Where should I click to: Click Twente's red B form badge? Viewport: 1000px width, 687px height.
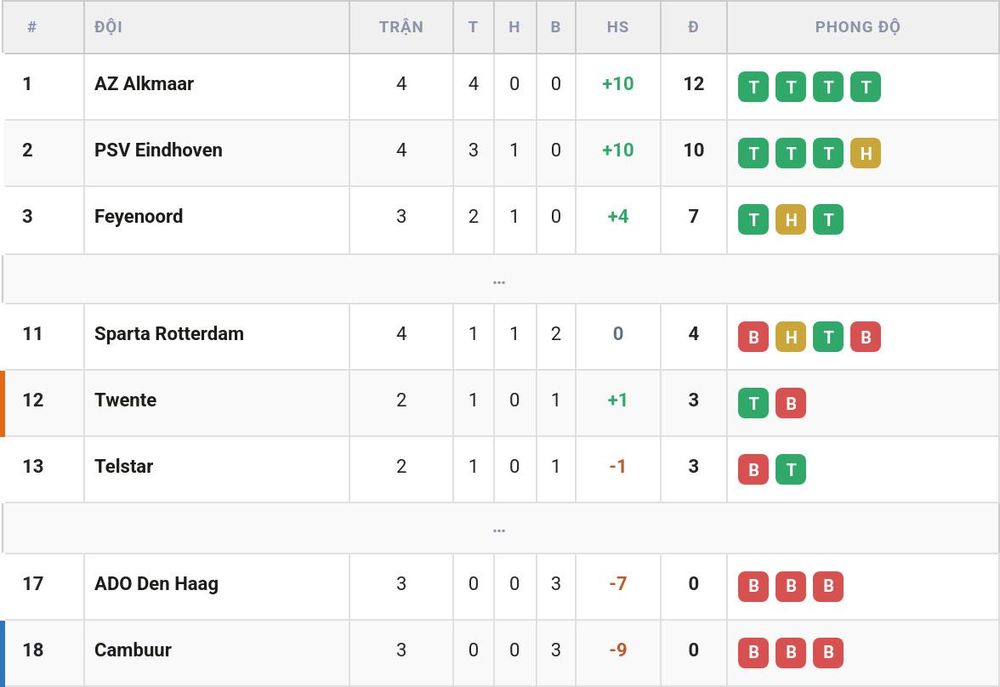(791, 403)
